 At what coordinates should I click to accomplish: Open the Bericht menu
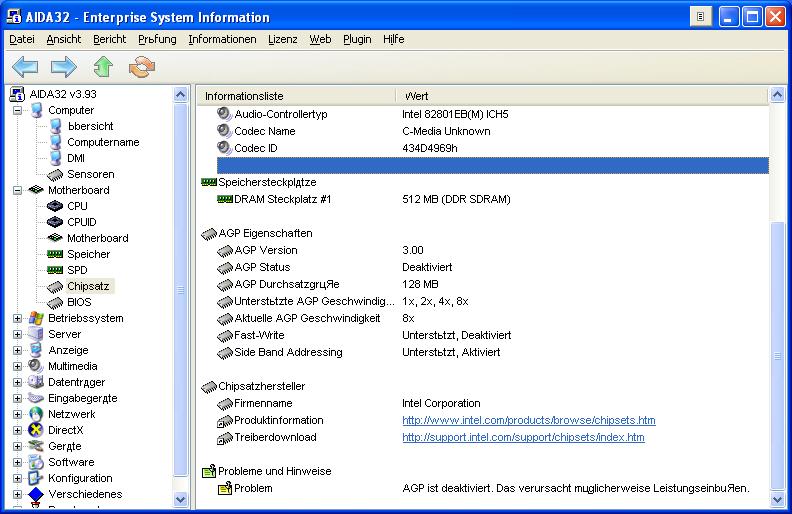coord(110,39)
